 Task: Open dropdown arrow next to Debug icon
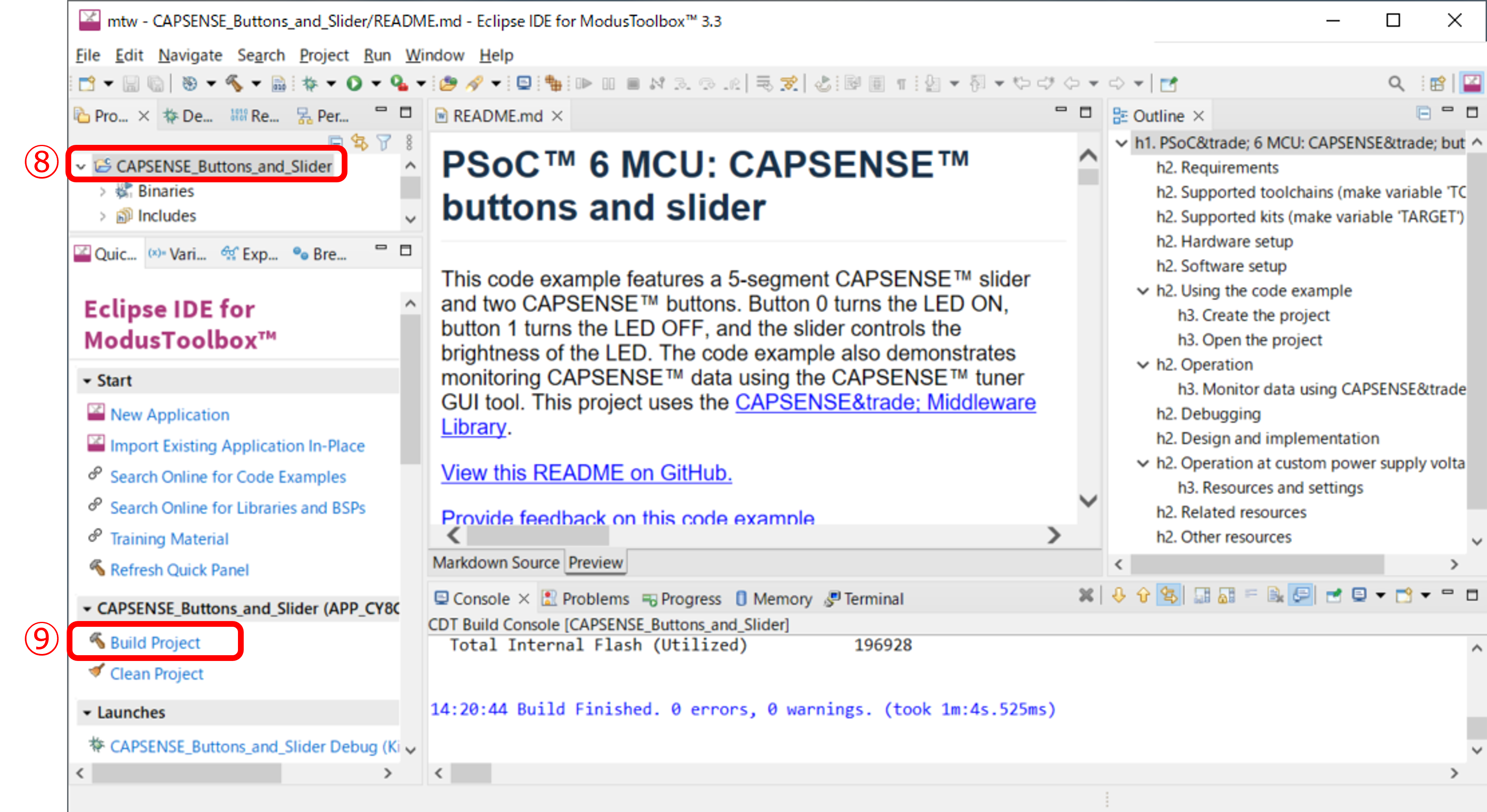pos(331,84)
